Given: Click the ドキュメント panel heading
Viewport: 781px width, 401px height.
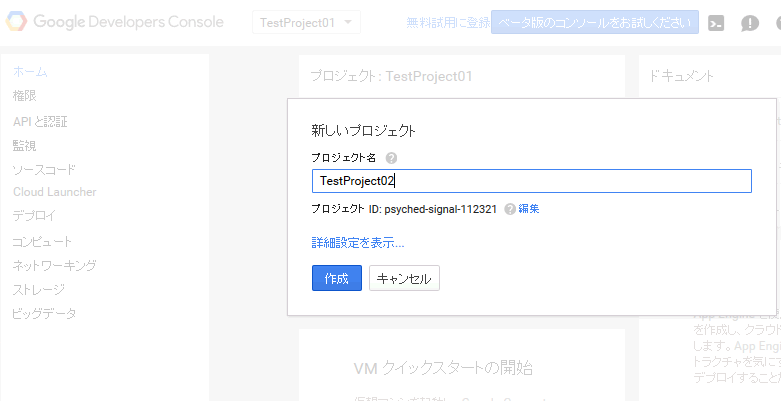Looking at the screenshot, I should click(x=681, y=76).
